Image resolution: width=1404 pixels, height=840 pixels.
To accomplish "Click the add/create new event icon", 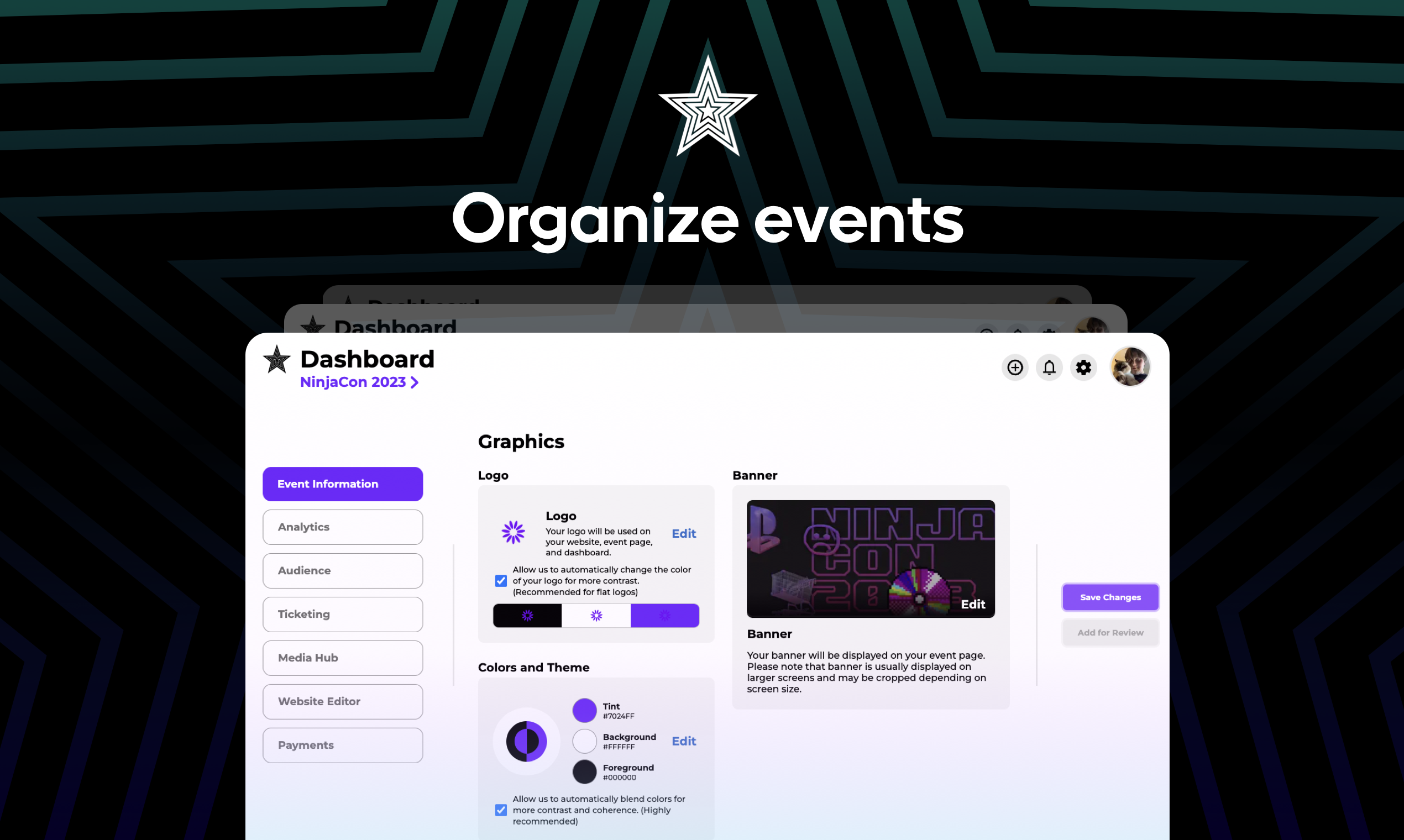I will click(x=1015, y=367).
